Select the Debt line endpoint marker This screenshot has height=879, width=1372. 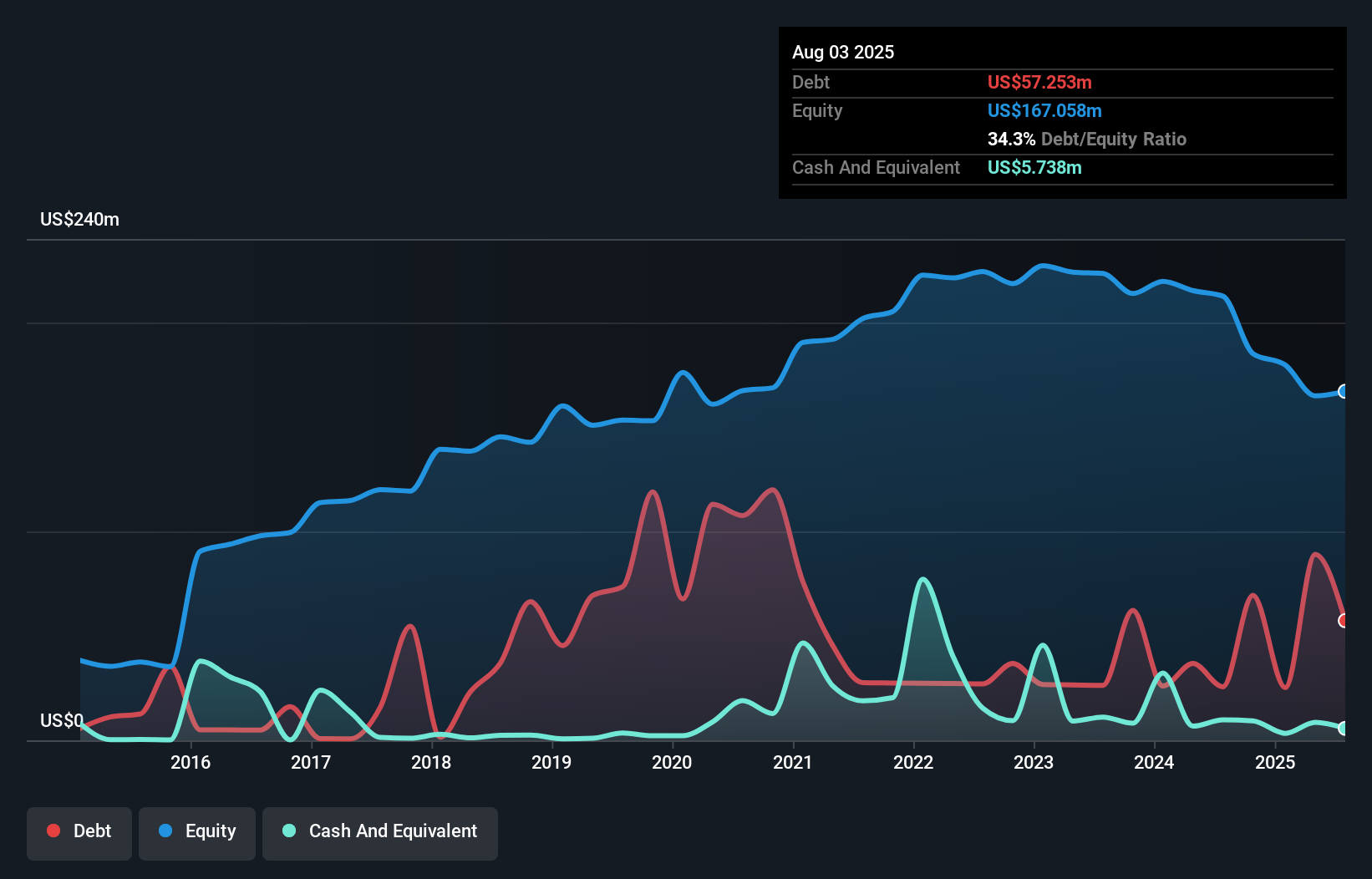tap(1343, 622)
